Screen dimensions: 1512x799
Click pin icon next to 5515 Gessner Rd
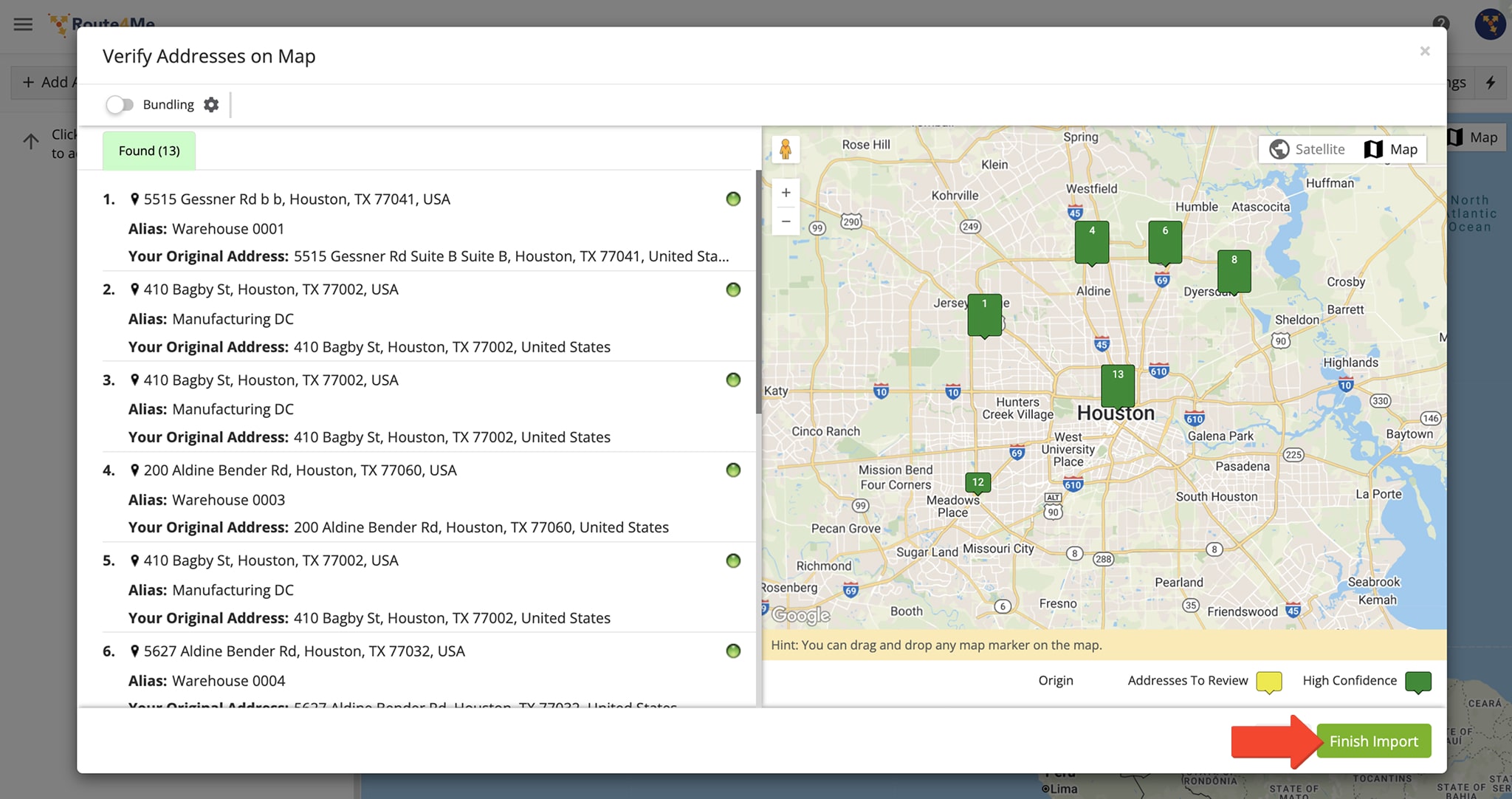click(x=134, y=199)
